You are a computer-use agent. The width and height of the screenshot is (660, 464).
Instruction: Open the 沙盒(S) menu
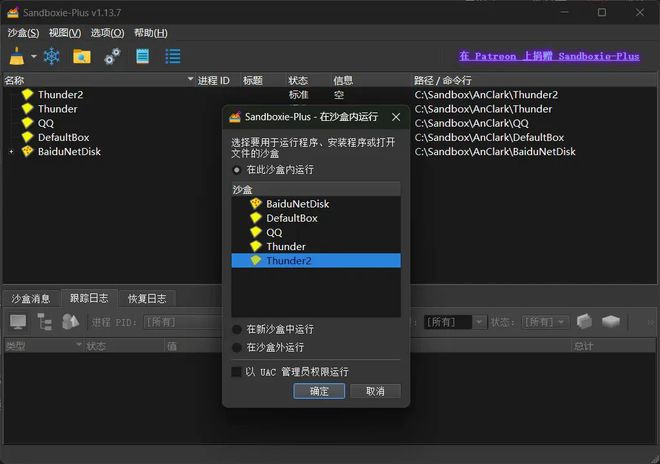(22, 33)
